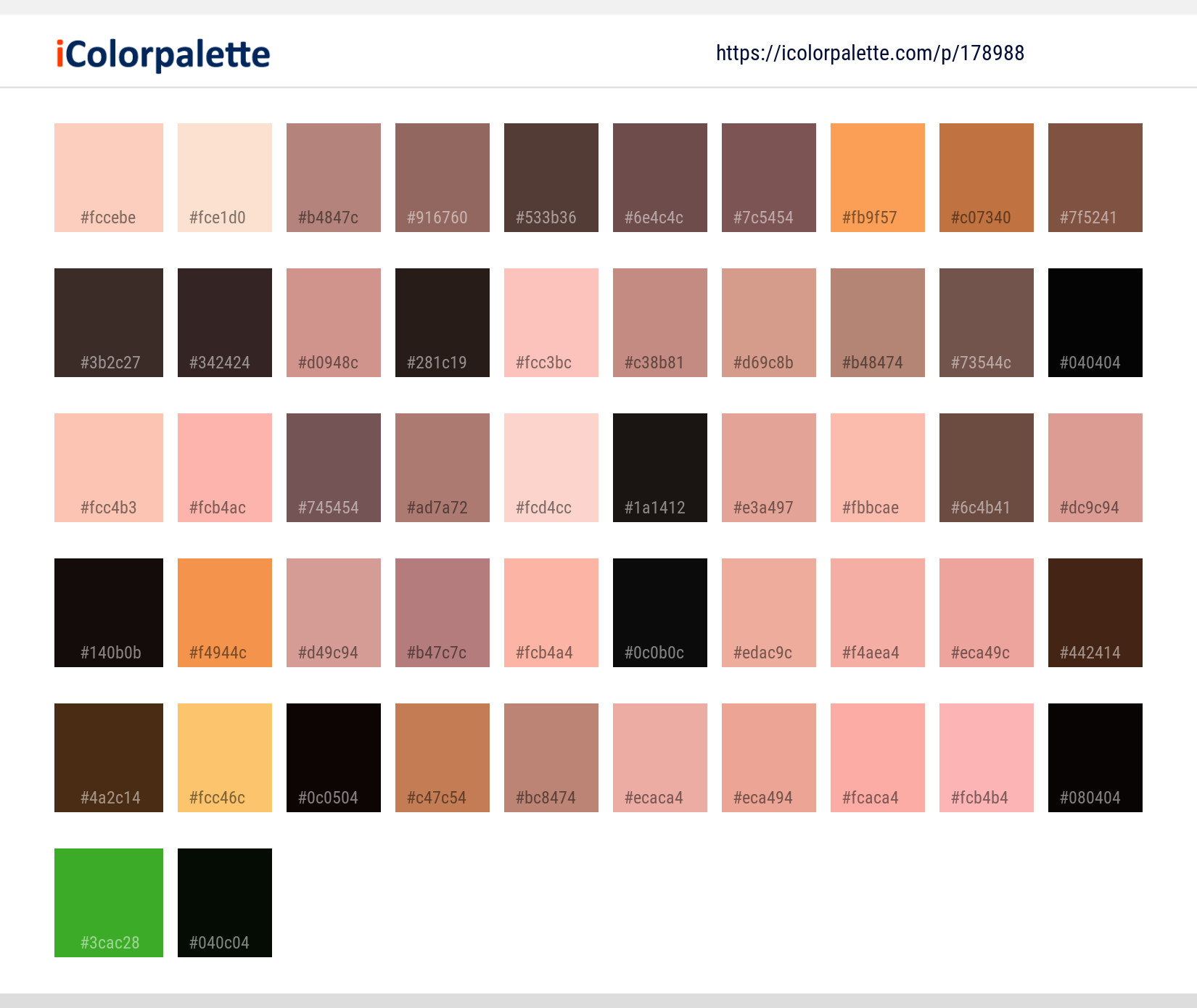Viewport: 1197px width, 1008px height.
Task: Pick the green #3cac28 swatch
Action: 109,903
